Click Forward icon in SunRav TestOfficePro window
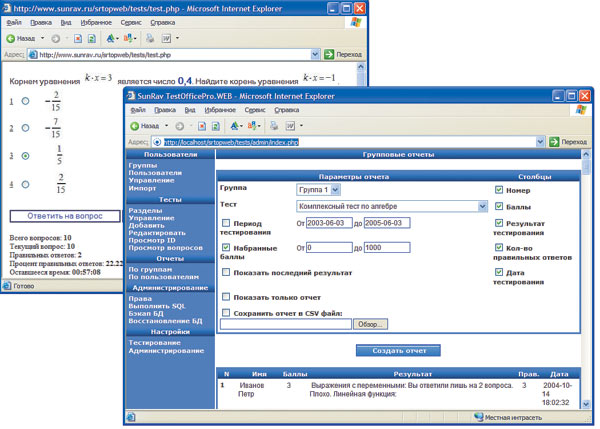Viewport: 600px width, 429px height. [x=180, y=126]
